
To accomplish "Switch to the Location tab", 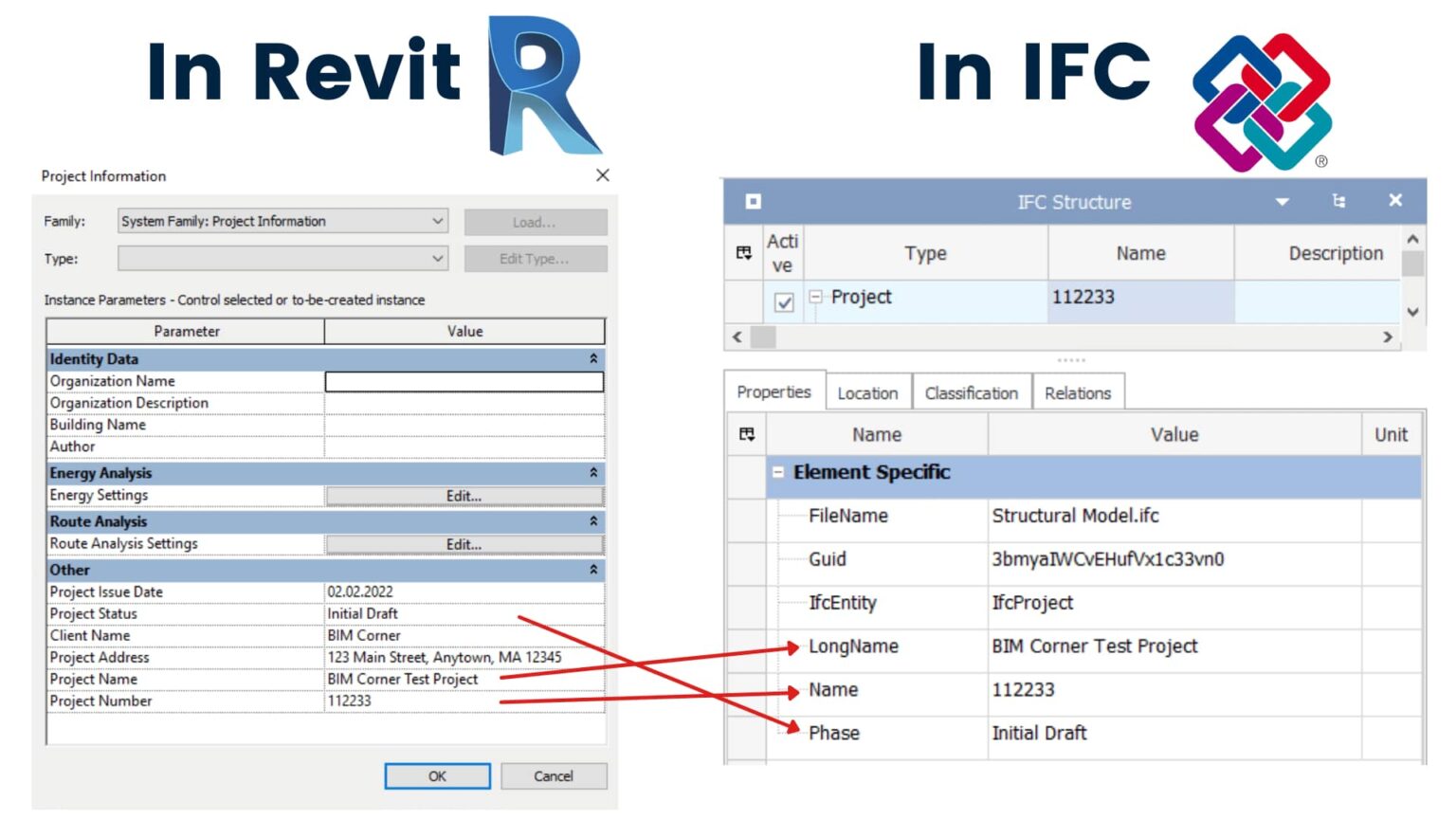I will pos(867,392).
